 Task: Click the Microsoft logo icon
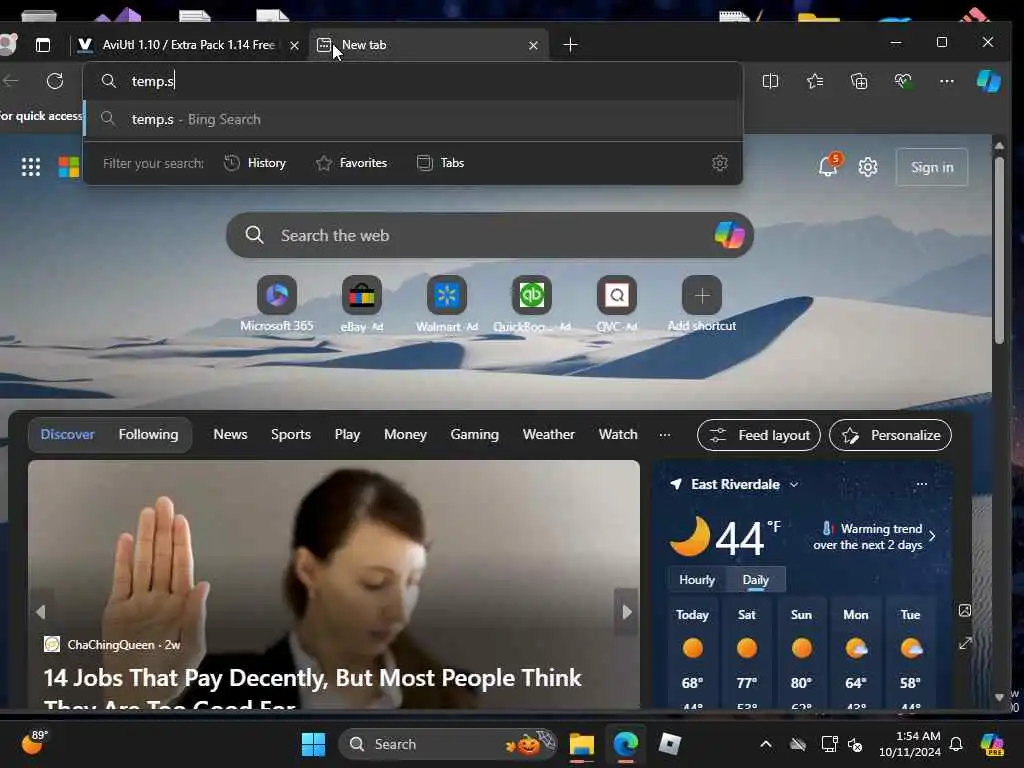[x=69, y=167]
